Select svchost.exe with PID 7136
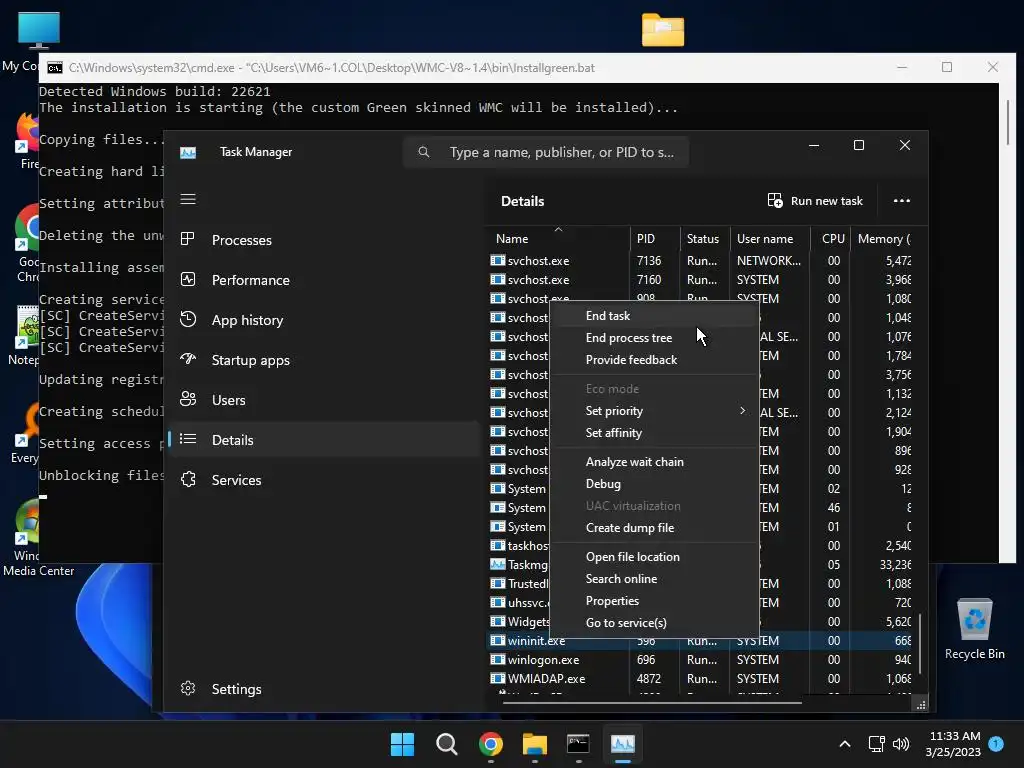This screenshot has width=1024, height=768. click(x=701, y=261)
